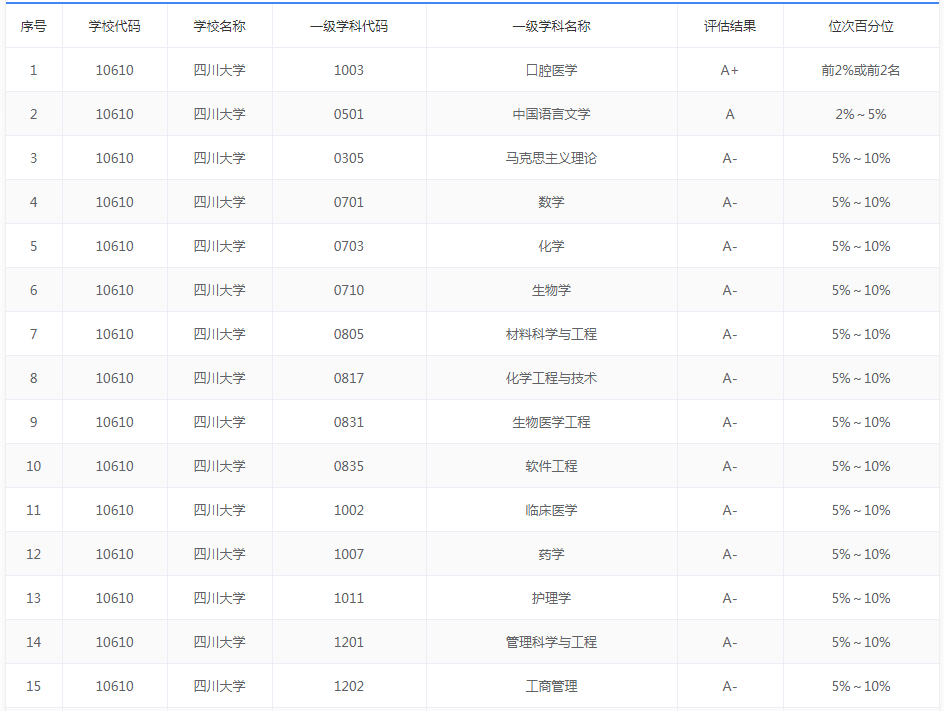Click subject code 0710
The image size is (944, 711).
tap(349, 290)
